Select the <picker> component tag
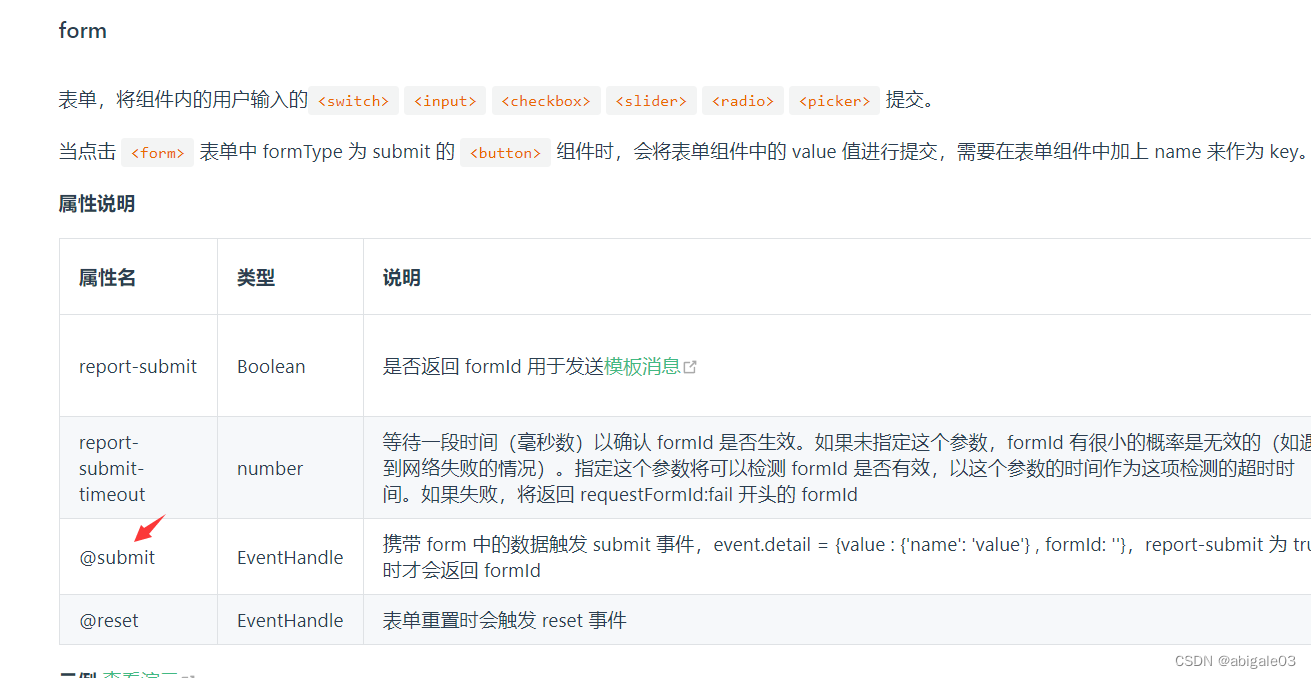The image size is (1311, 678). coord(834,100)
